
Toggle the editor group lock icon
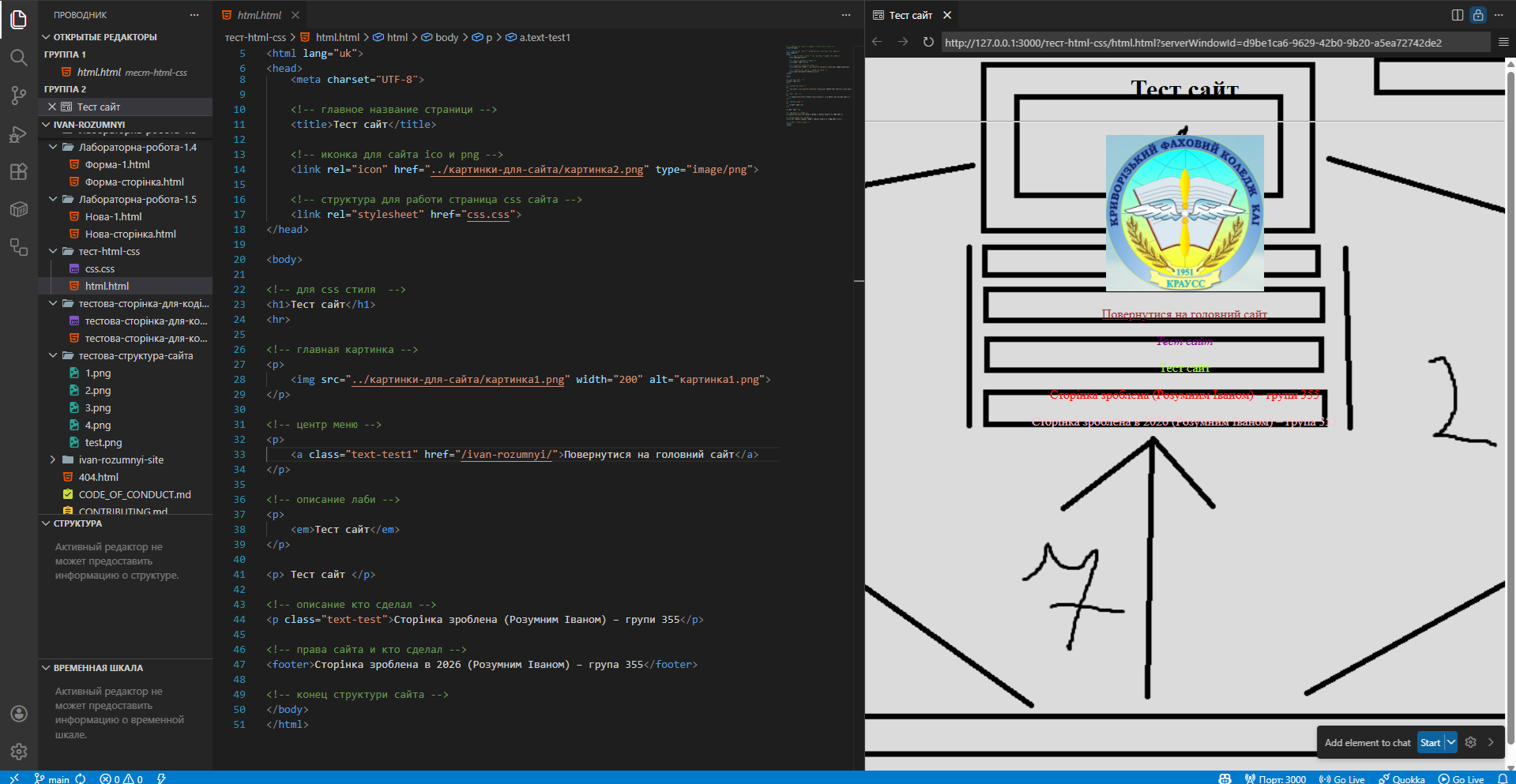click(1478, 15)
